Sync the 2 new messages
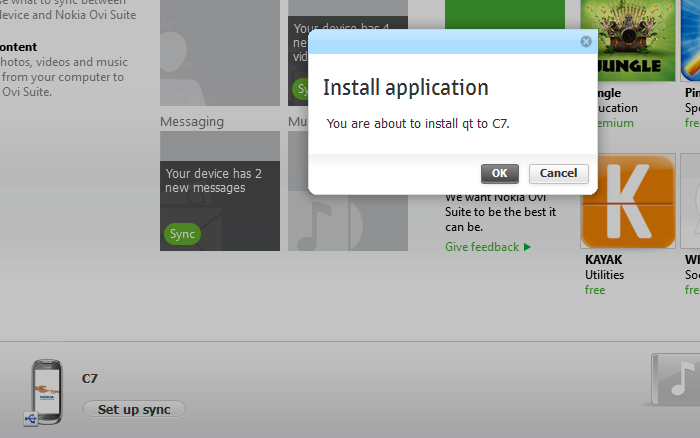 (x=182, y=234)
